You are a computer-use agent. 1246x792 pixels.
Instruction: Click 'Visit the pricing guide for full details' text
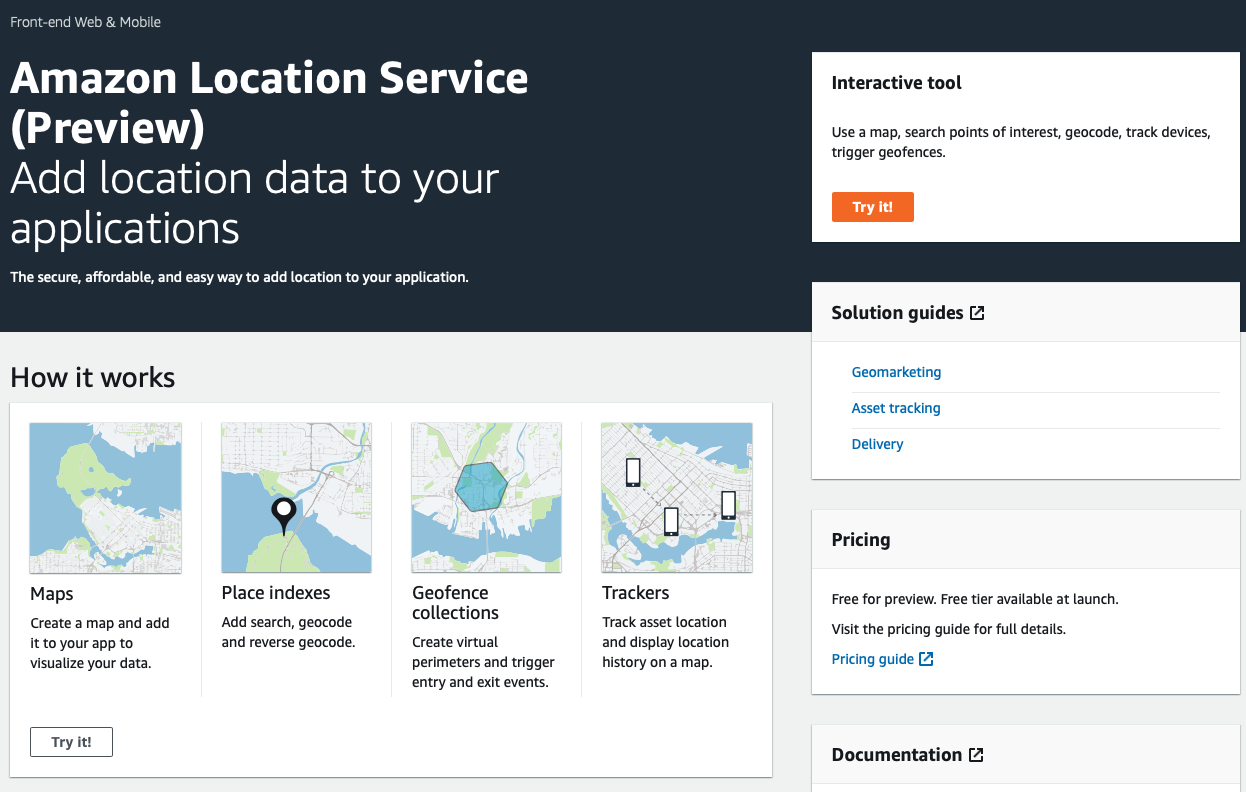949,629
